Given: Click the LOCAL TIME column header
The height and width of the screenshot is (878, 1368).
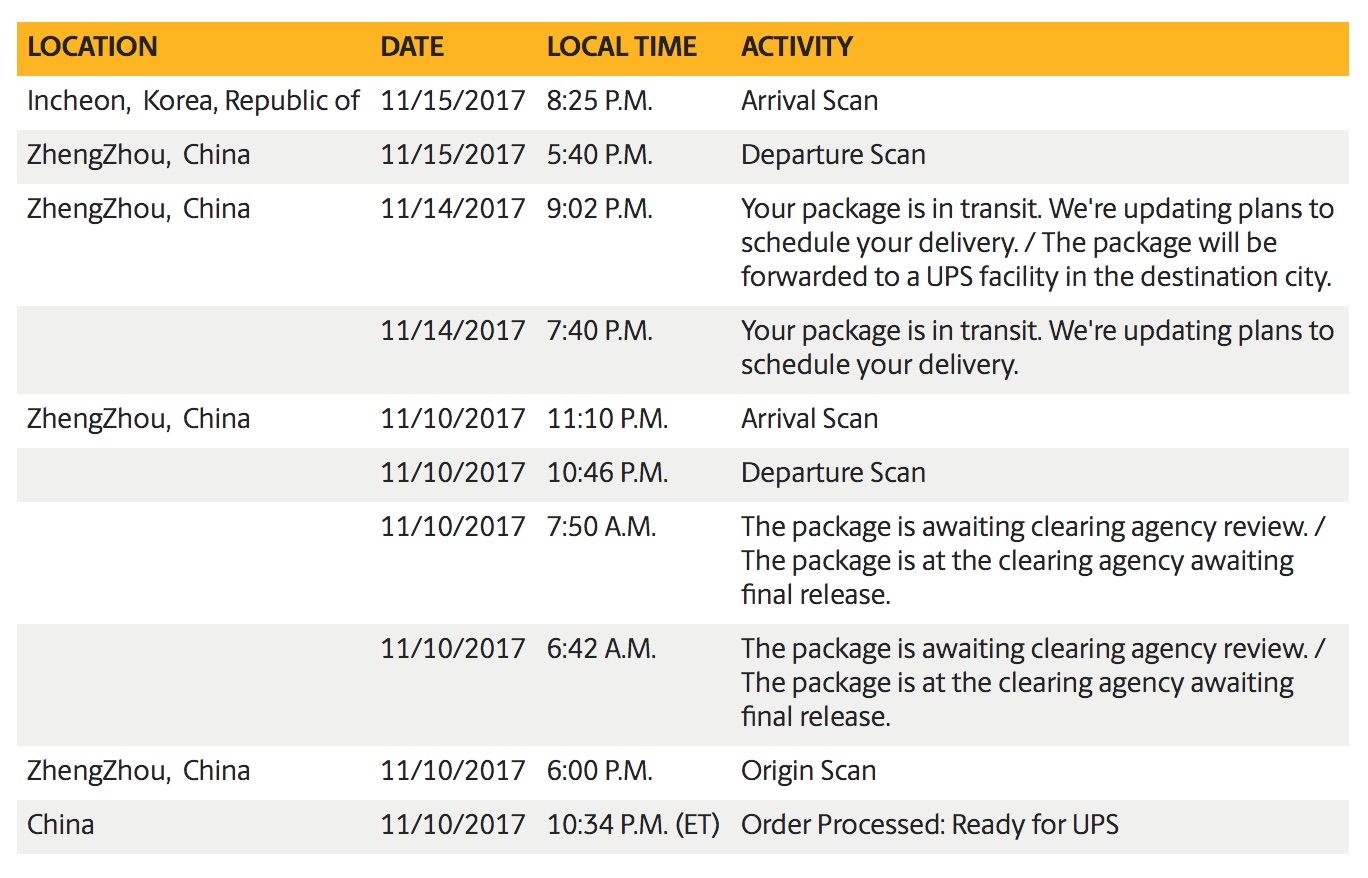Looking at the screenshot, I should coord(621,47).
